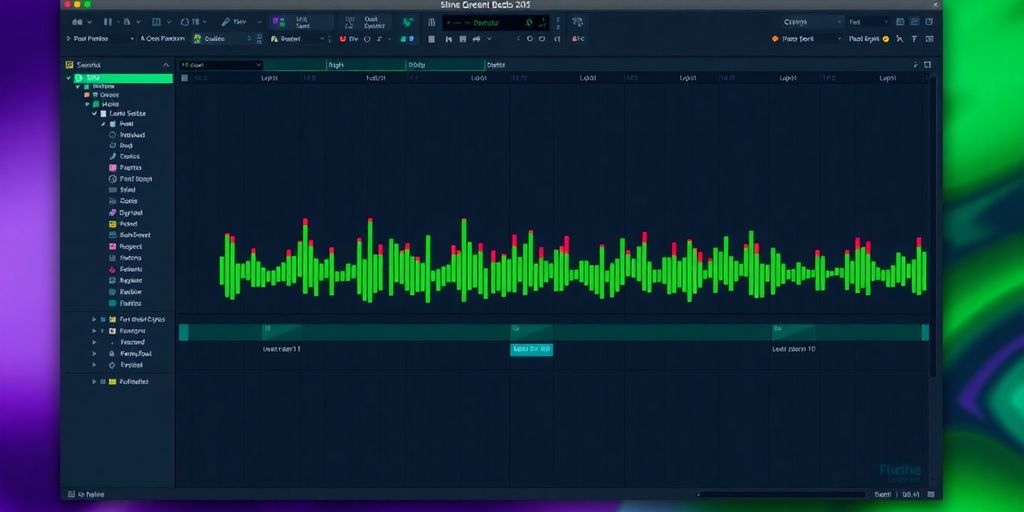Click the orange dot icon in right toolbar

774,39
